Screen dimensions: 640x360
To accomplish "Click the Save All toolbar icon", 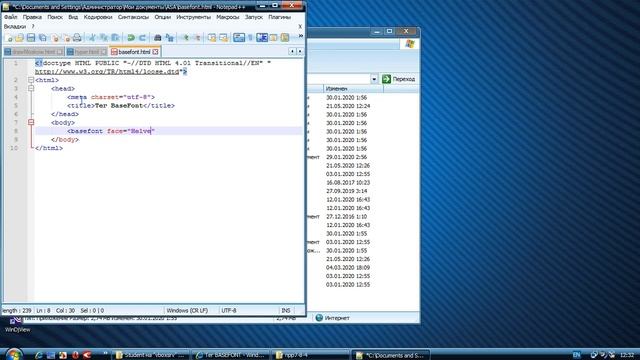I will 42,38.
